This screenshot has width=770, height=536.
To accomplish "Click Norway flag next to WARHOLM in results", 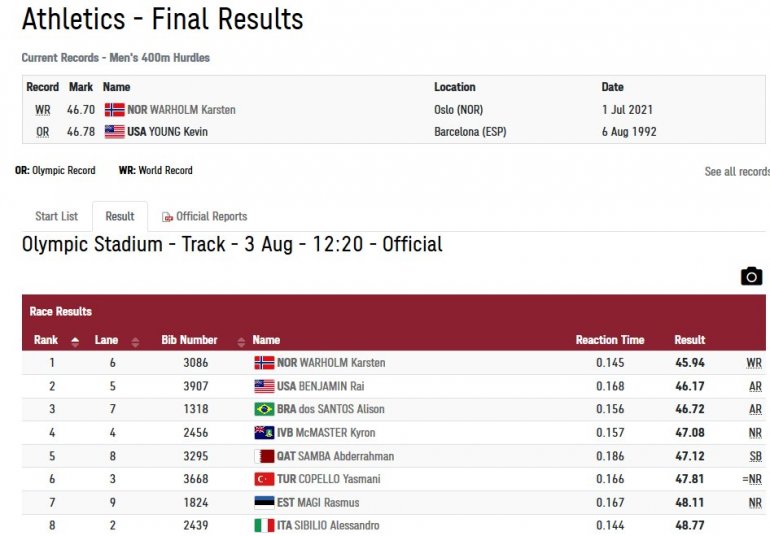I will tap(264, 363).
